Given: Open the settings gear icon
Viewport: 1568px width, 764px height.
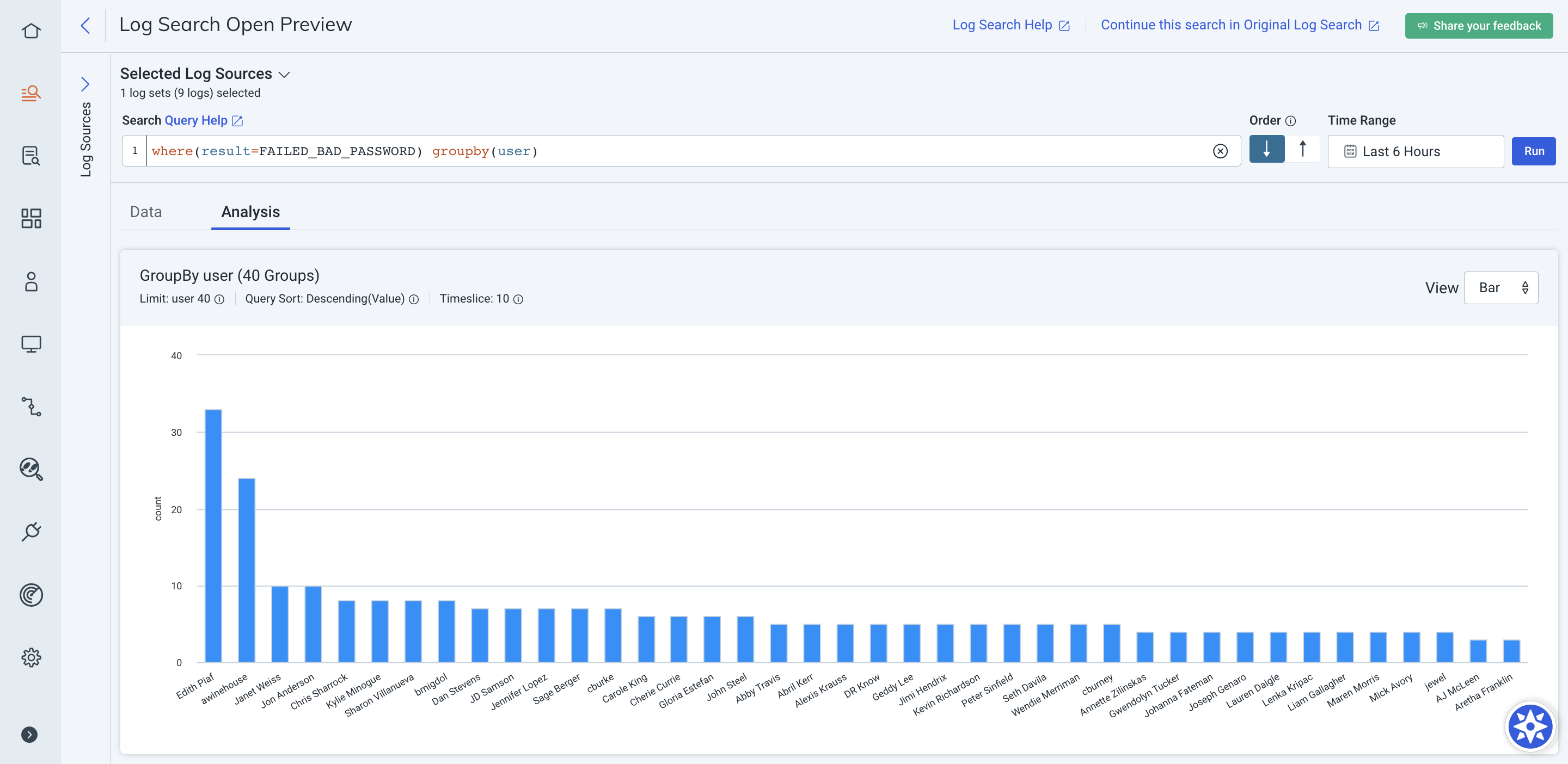Looking at the screenshot, I should (x=31, y=657).
